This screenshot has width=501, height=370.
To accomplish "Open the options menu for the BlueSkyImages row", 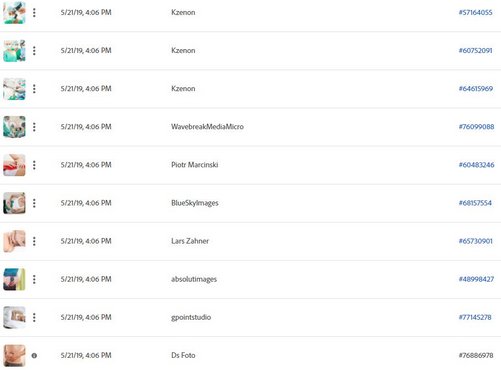I will coord(34,203).
